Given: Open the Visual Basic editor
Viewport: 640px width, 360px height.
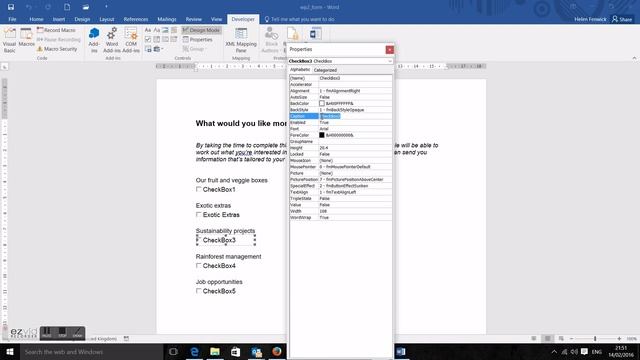Looking at the screenshot, I should coord(9,40).
